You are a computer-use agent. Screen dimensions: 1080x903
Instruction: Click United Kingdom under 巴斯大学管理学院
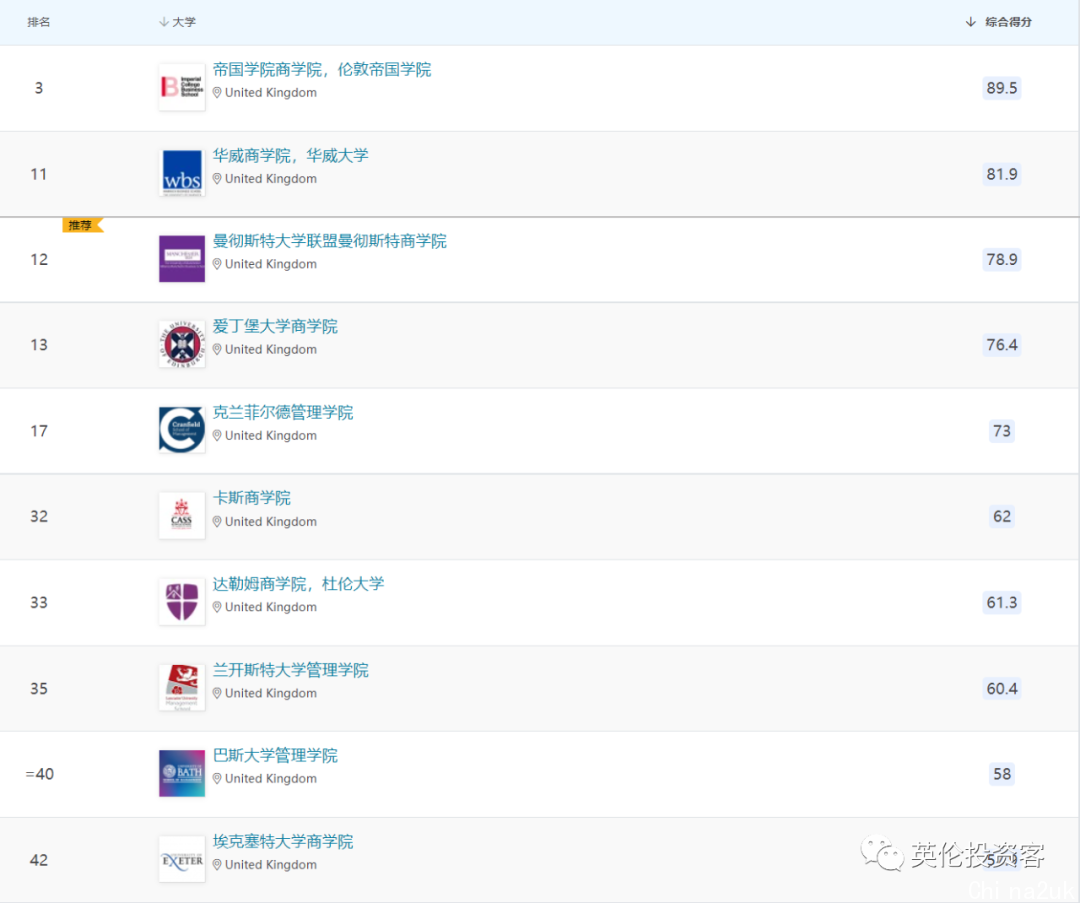(271, 778)
